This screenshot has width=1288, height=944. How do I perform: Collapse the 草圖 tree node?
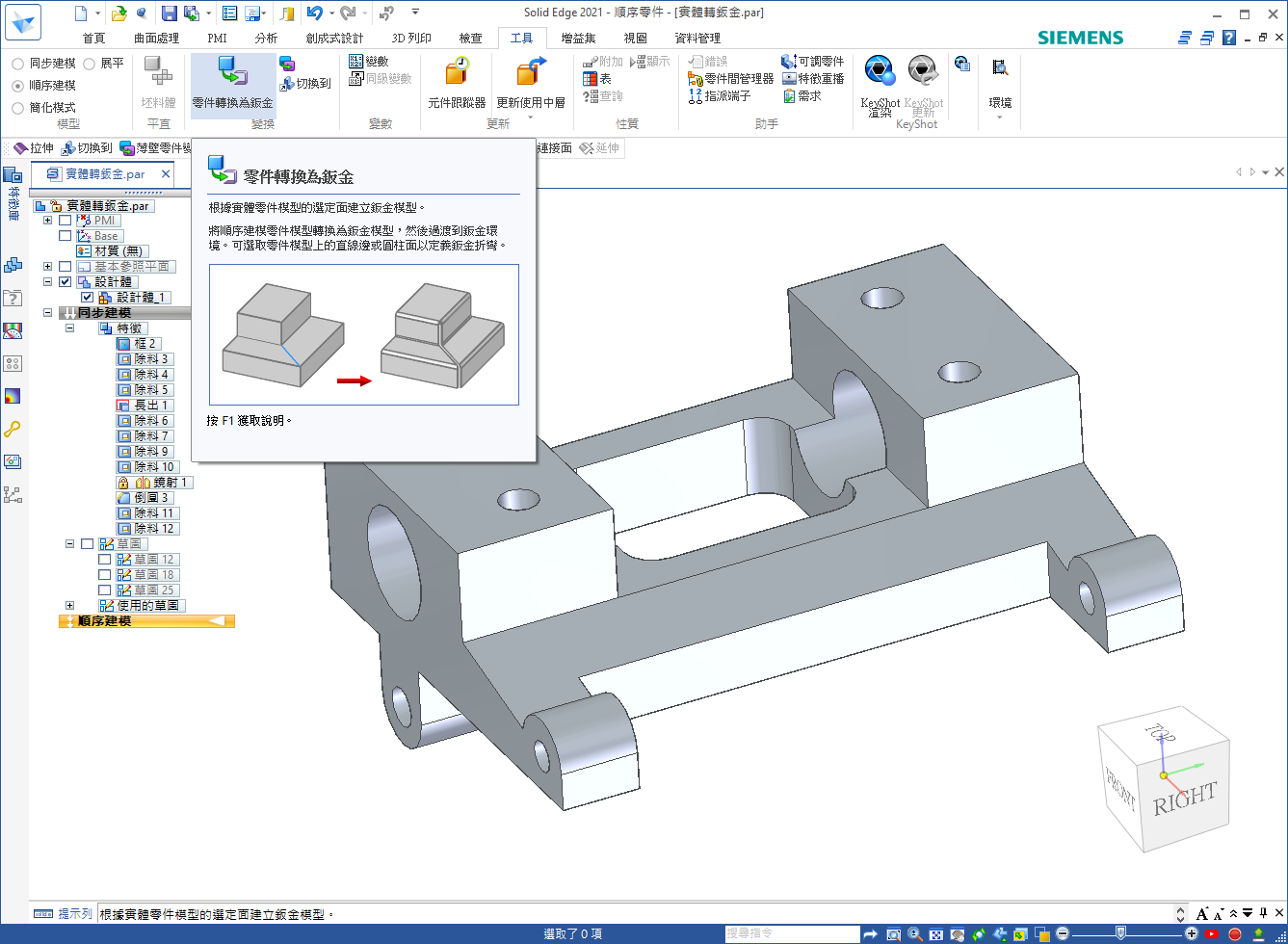[x=70, y=544]
